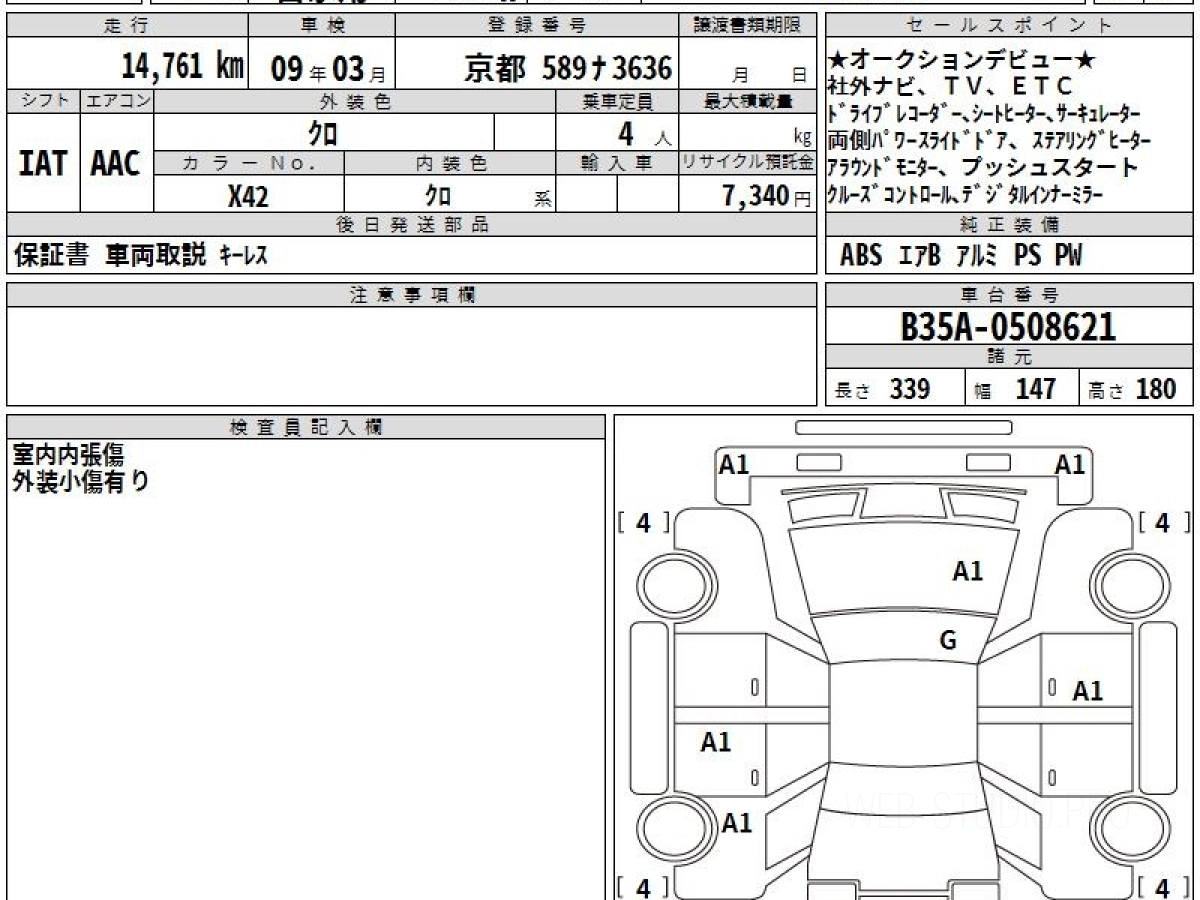Image resolution: width=1200 pixels, height=900 pixels.
Task: Click the AAC air conditioner cell
Action: tap(116, 164)
